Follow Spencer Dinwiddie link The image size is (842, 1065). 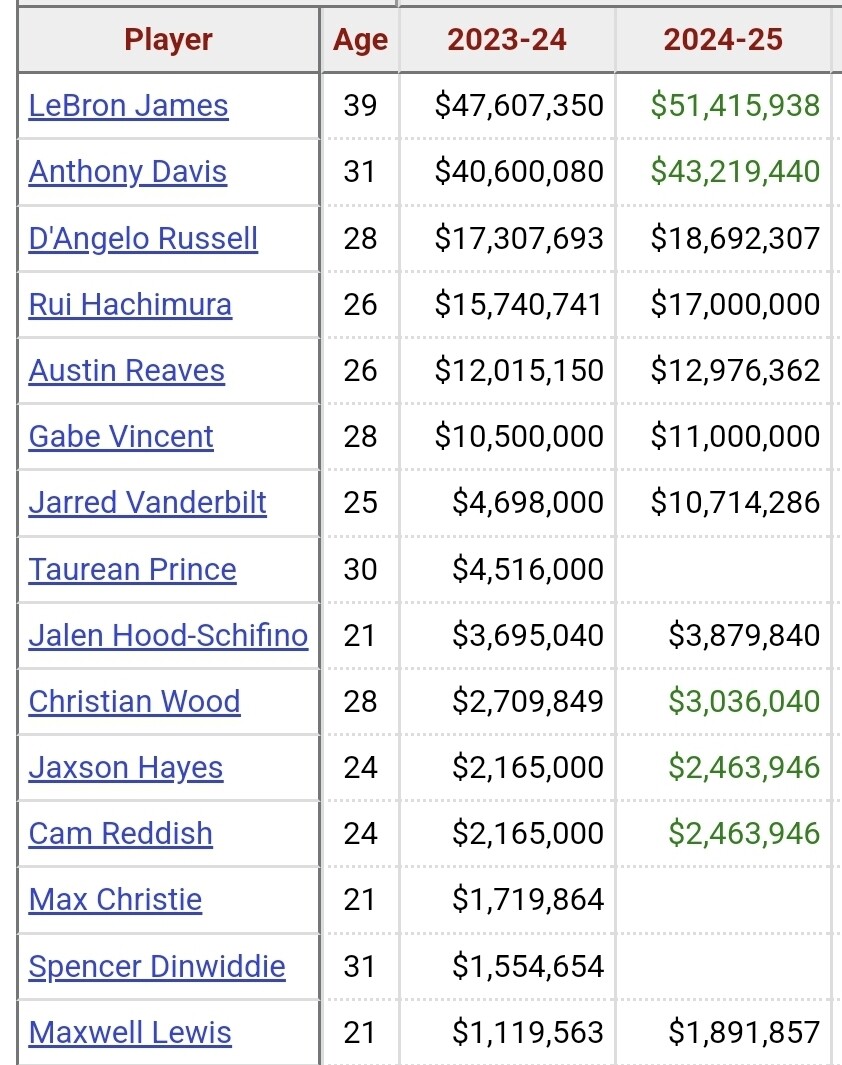point(157,966)
